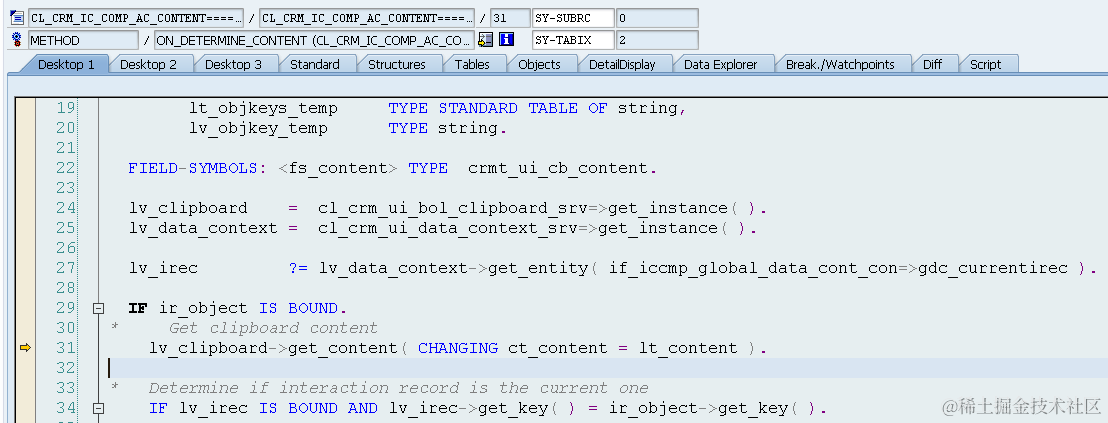Click the variable lv_objkey_temp on line 20
The width and height of the screenshot is (1108, 423).
pyautogui.click(x=259, y=129)
